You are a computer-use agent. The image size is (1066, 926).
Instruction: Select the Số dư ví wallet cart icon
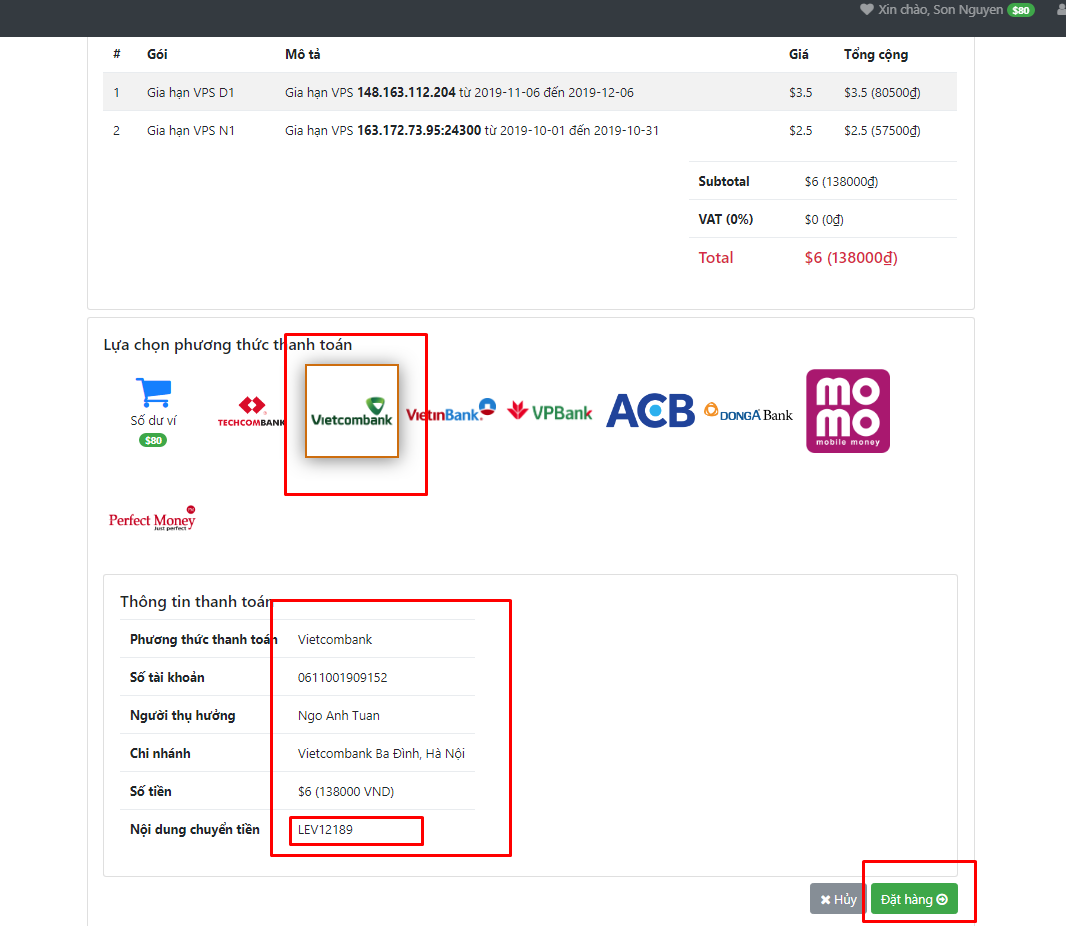(x=152, y=392)
